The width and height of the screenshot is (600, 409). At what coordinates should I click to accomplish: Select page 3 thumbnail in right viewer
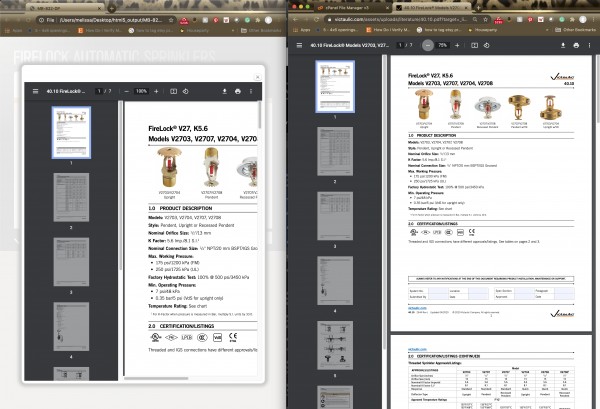(335, 216)
